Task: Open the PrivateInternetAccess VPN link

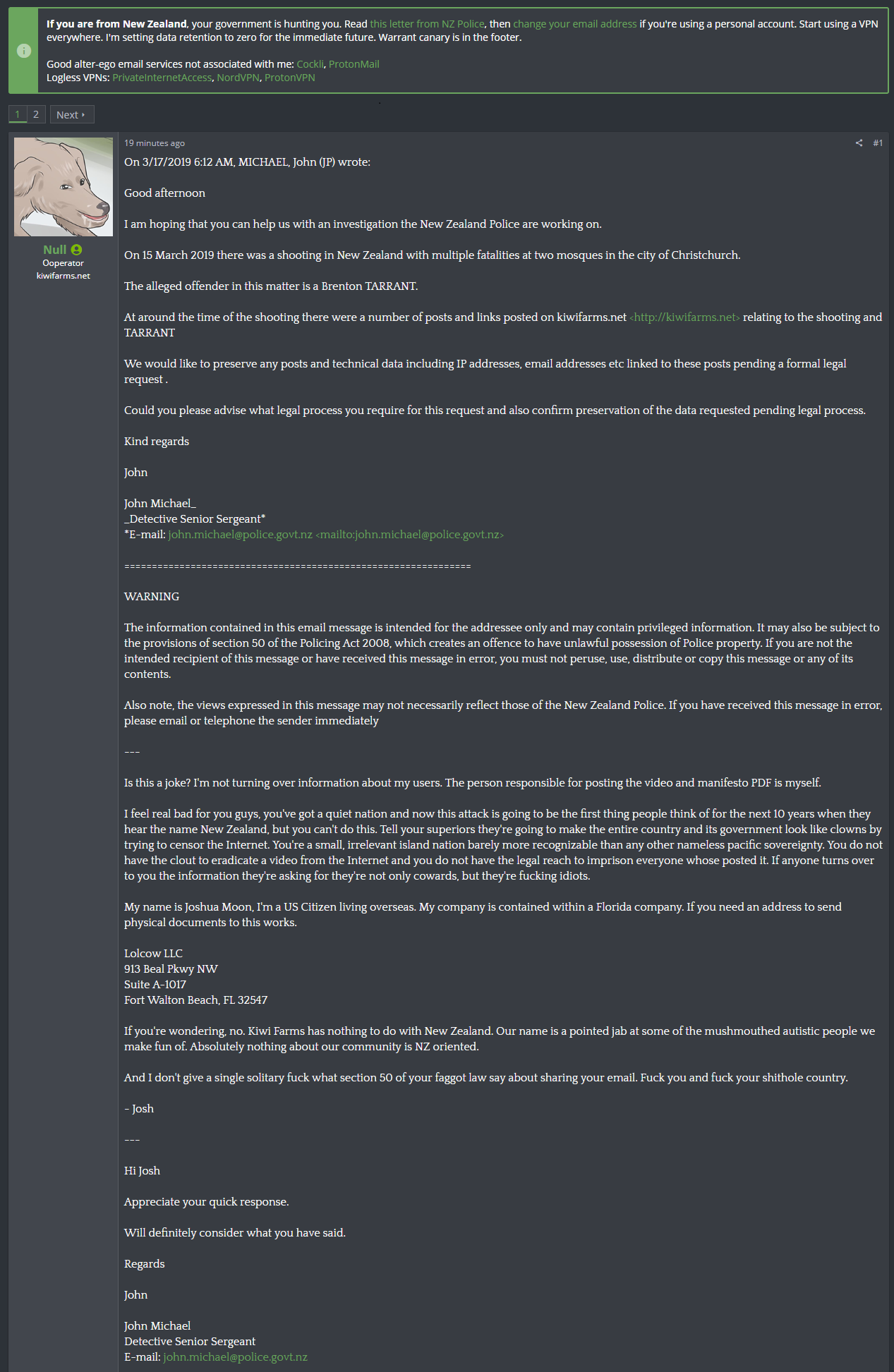Action: click(x=162, y=78)
